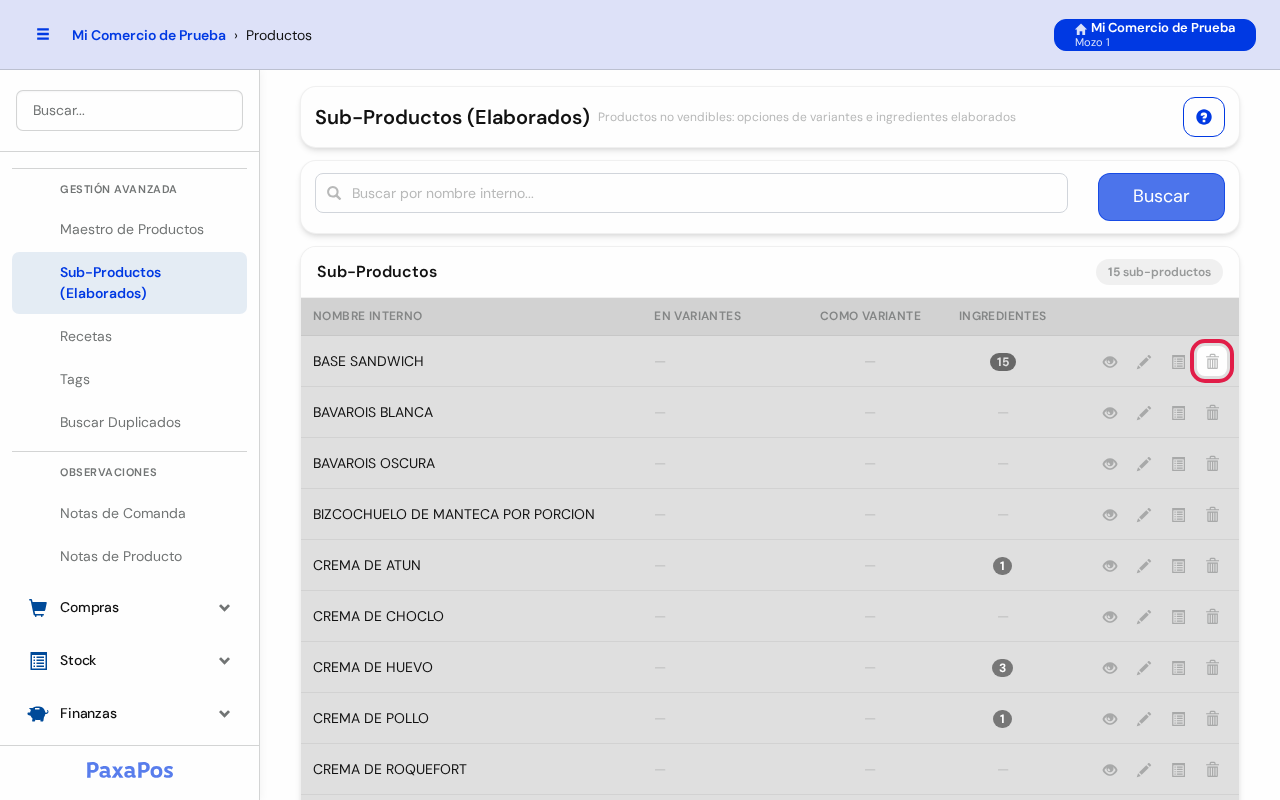
Task: View BAVAROIS OSCURA using eye icon
Action: click(1110, 464)
